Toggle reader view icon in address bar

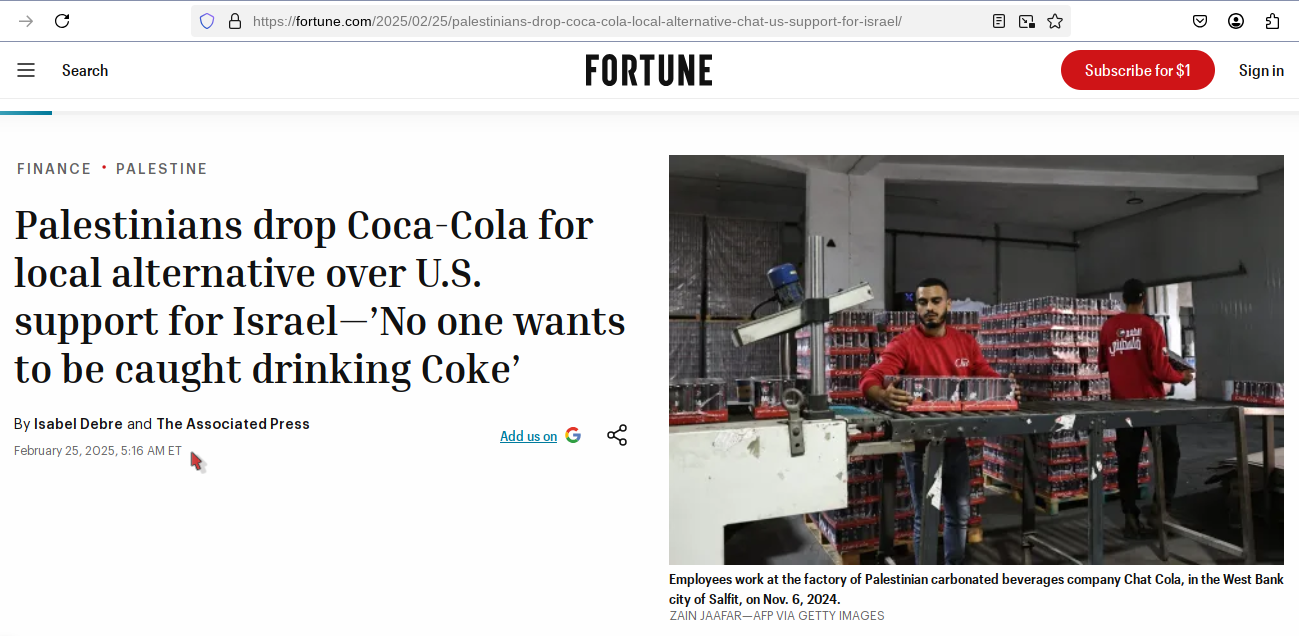999,21
